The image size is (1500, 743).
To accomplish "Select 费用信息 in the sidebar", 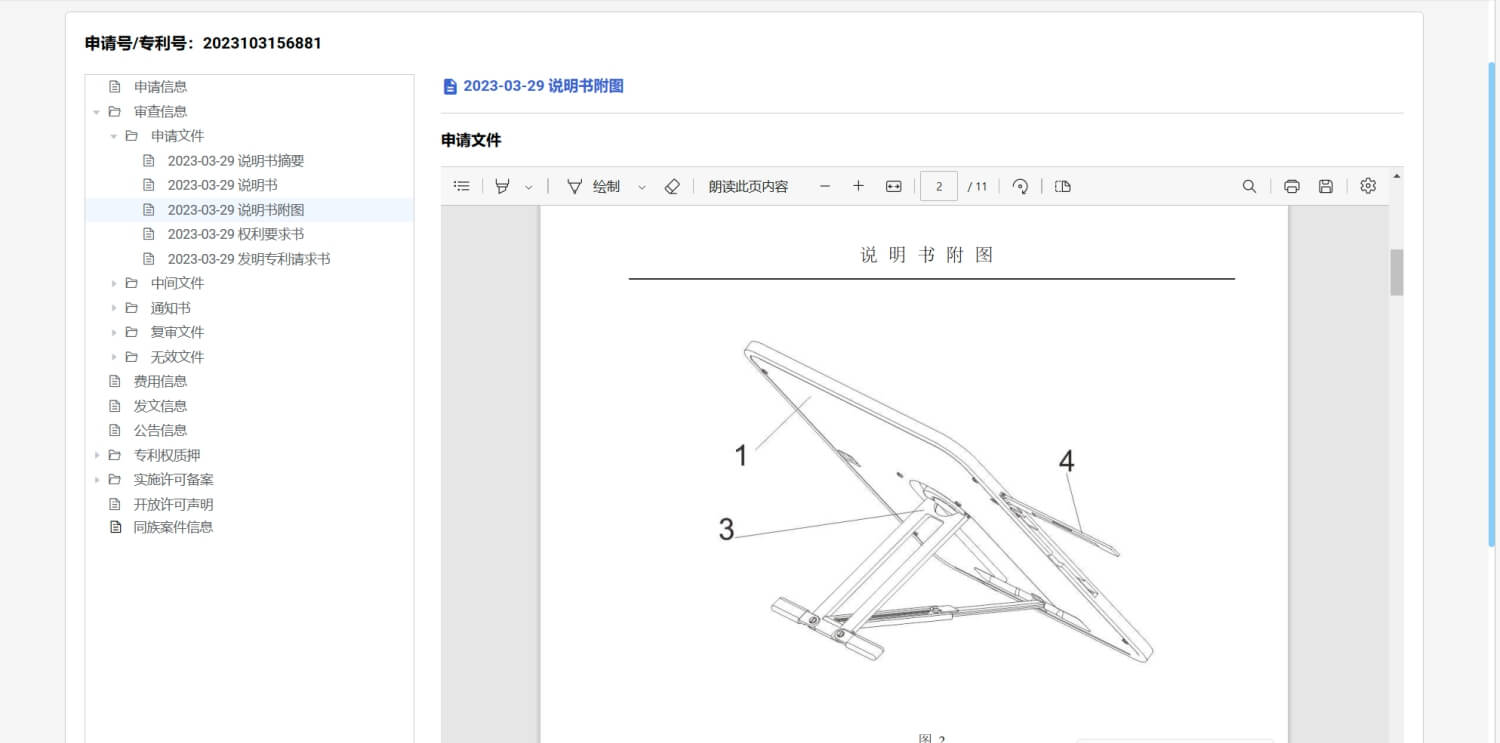I will click(x=160, y=381).
